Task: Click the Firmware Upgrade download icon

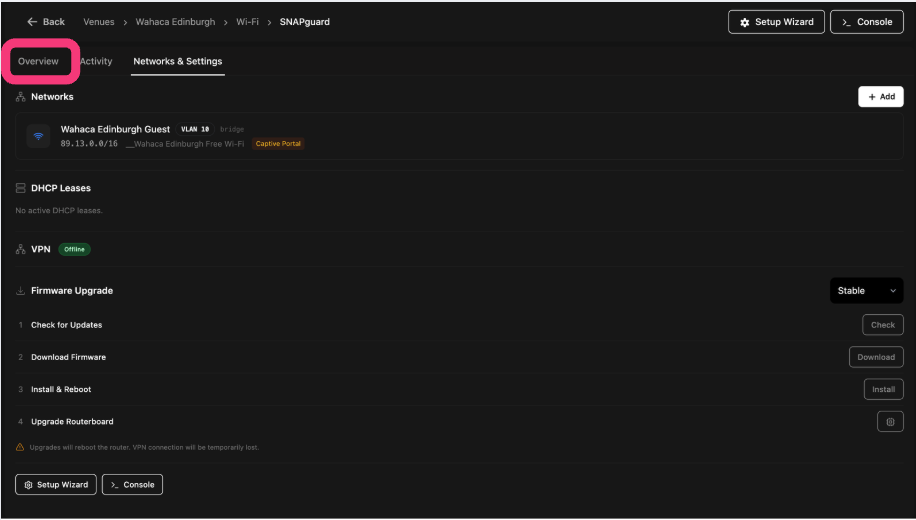Action: (x=21, y=291)
